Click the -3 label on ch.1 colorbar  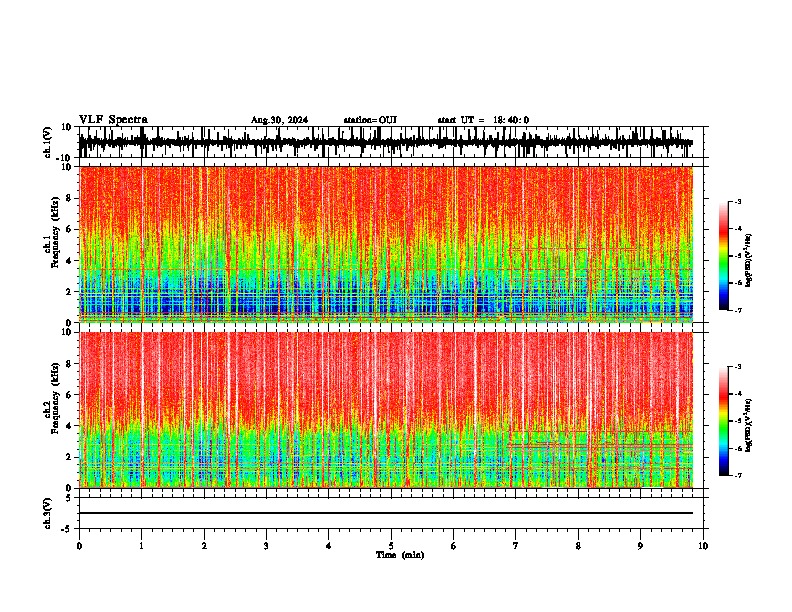738,202
